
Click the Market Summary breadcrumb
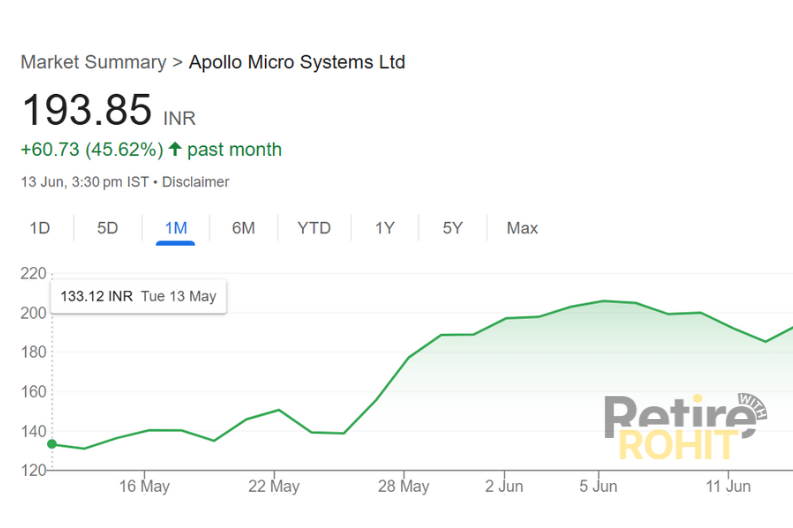coord(93,62)
